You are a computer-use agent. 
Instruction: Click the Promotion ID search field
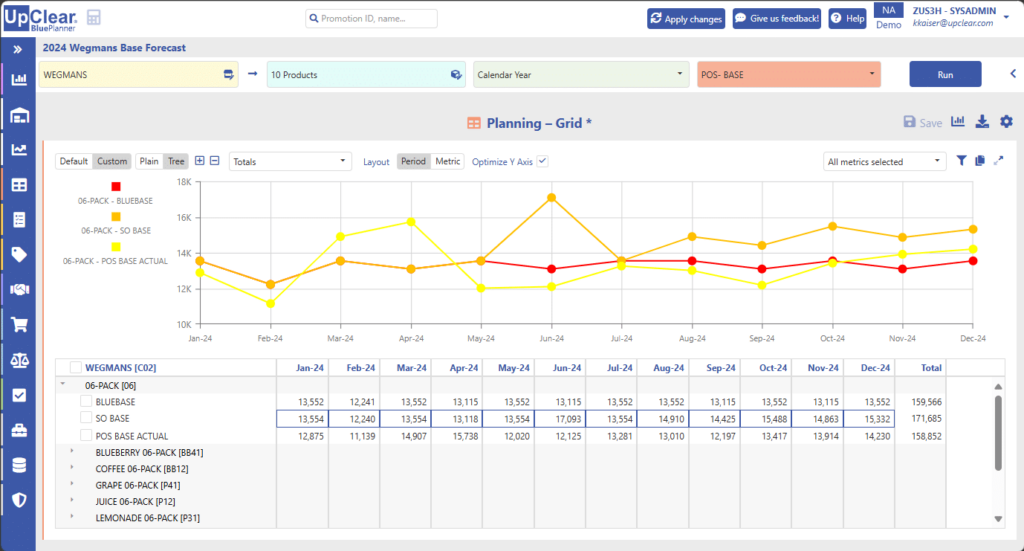coord(372,18)
